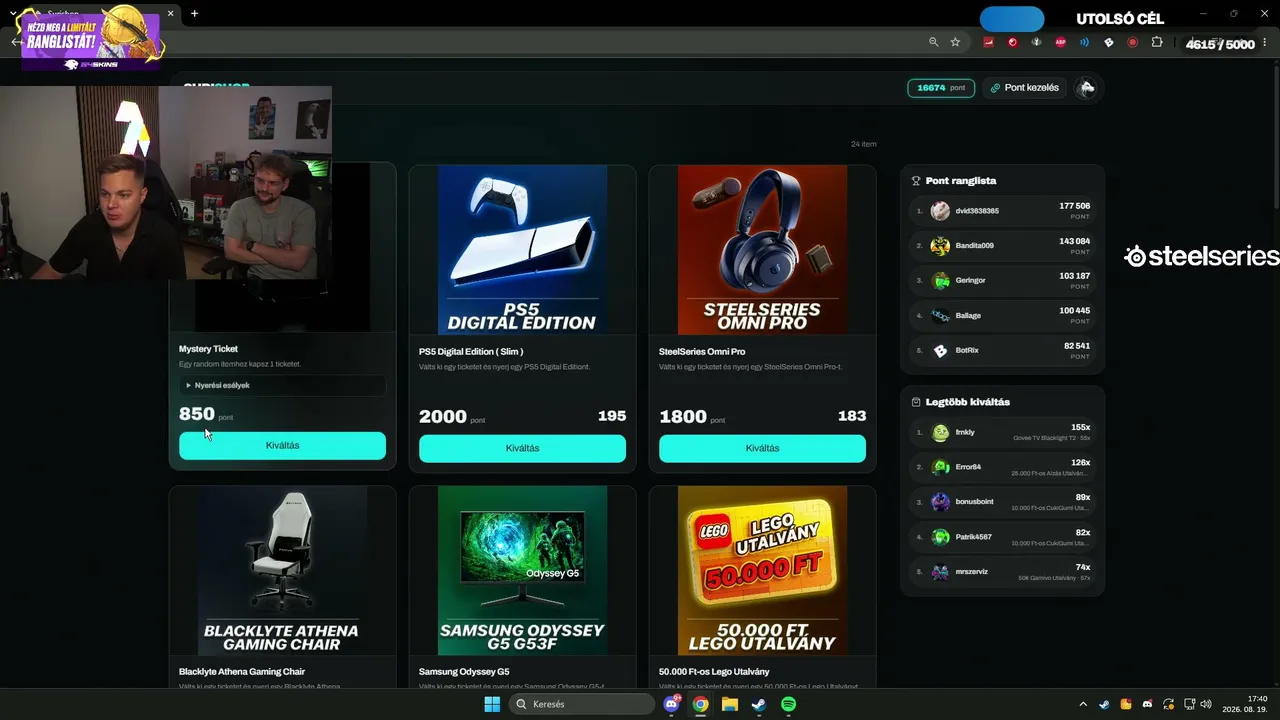The image size is (1280, 720).
Task: Click Bandita009's avatar
Action: pos(940,246)
